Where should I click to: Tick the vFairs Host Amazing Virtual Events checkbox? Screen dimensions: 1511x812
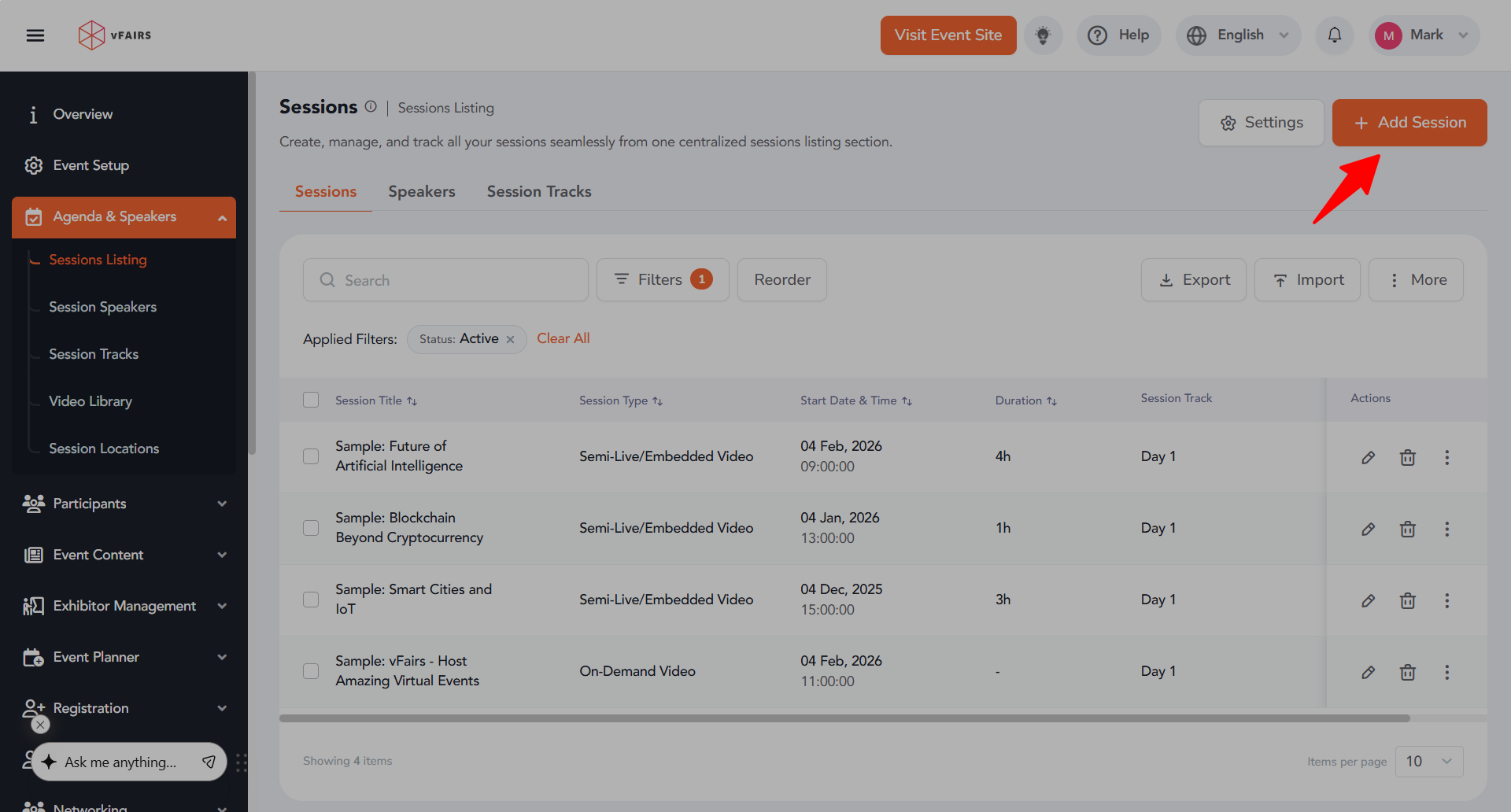(x=311, y=671)
